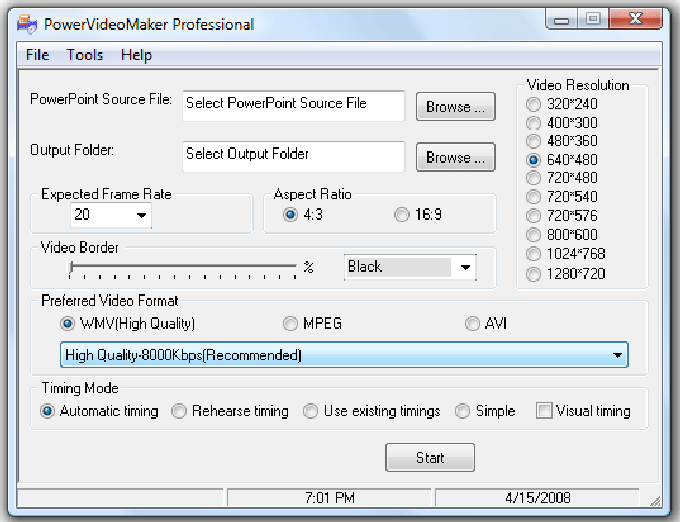Close the PowerVideoMaker window
680x522 pixels.
(x=635, y=19)
